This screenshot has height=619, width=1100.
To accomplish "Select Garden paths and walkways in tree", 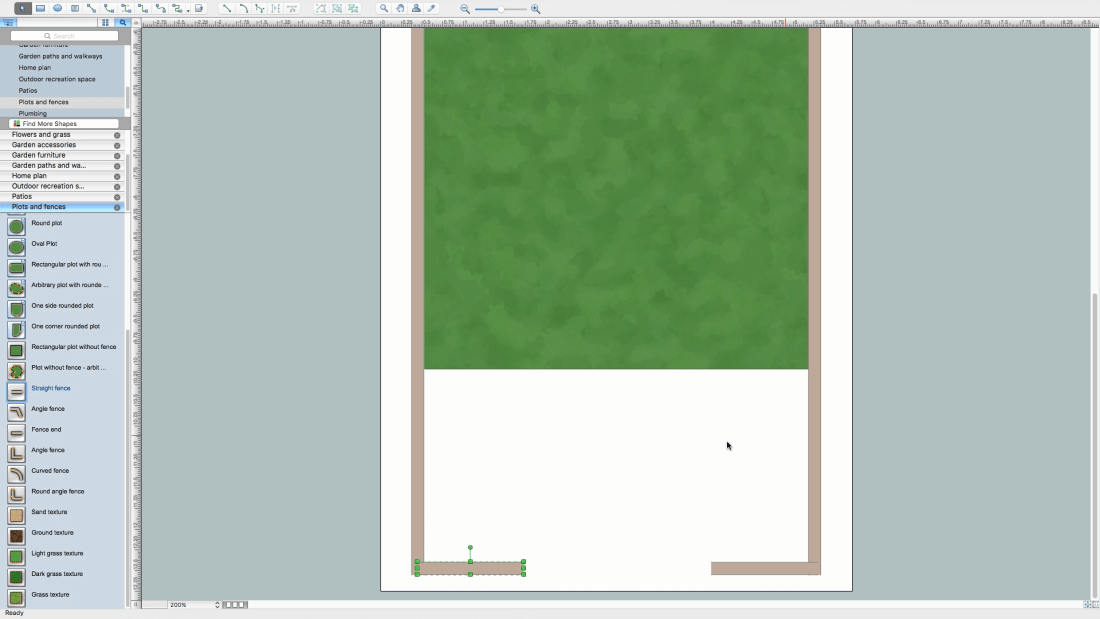I will tap(60, 56).
